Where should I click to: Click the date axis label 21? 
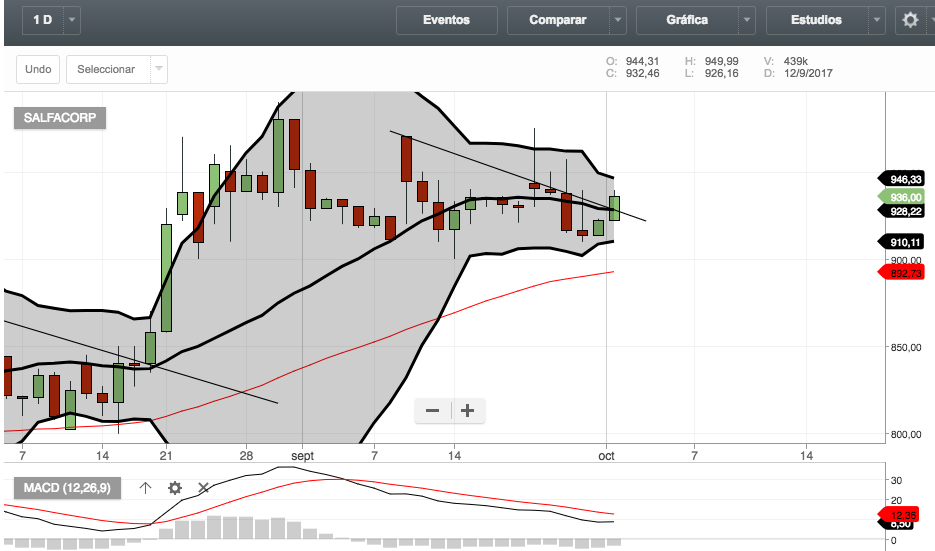click(x=166, y=456)
